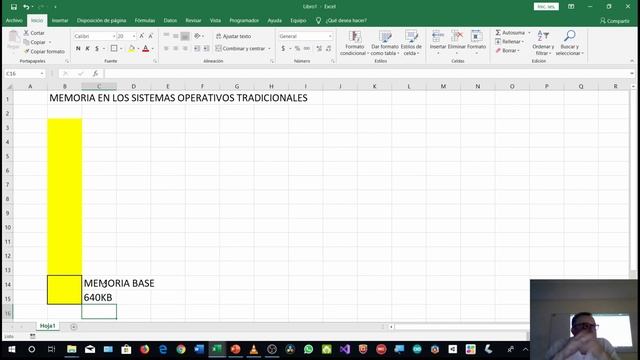Increase decimal places icon
This screenshot has width=640, height=360.
pyautogui.click(x=319, y=49)
